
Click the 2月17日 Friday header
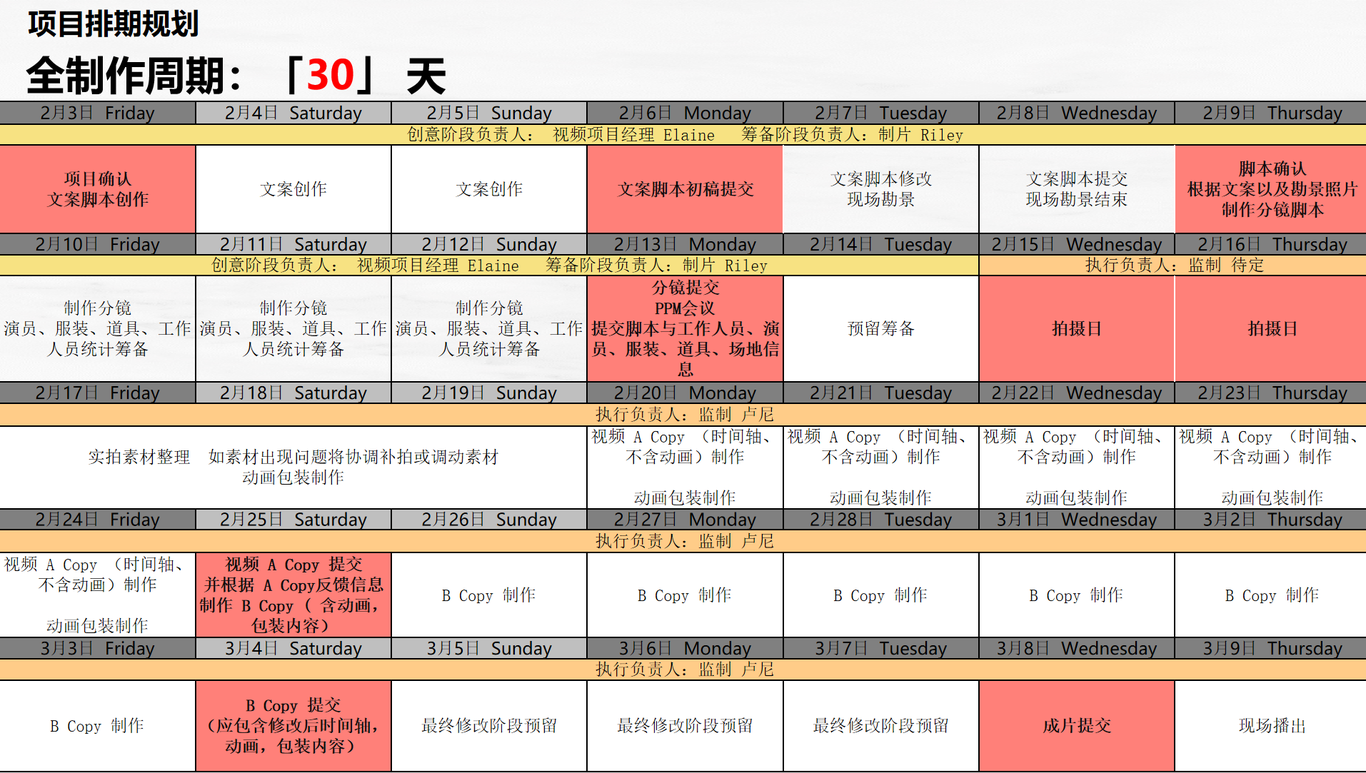click(98, 393)
